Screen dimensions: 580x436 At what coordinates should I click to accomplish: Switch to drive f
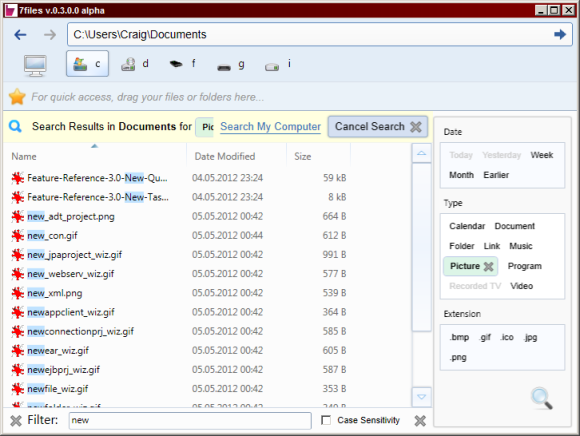tap(183, 64)
